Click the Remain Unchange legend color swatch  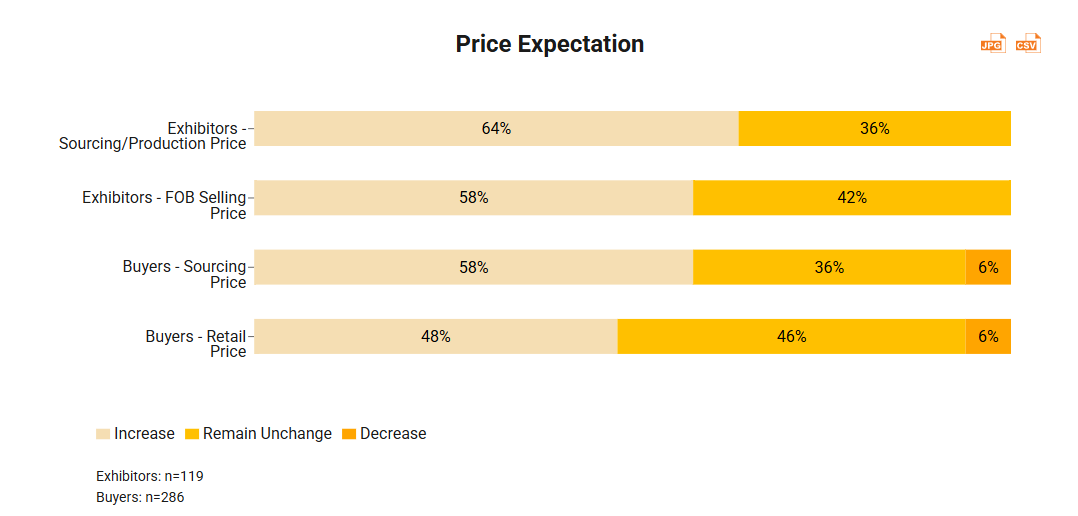tap(192, 434)
